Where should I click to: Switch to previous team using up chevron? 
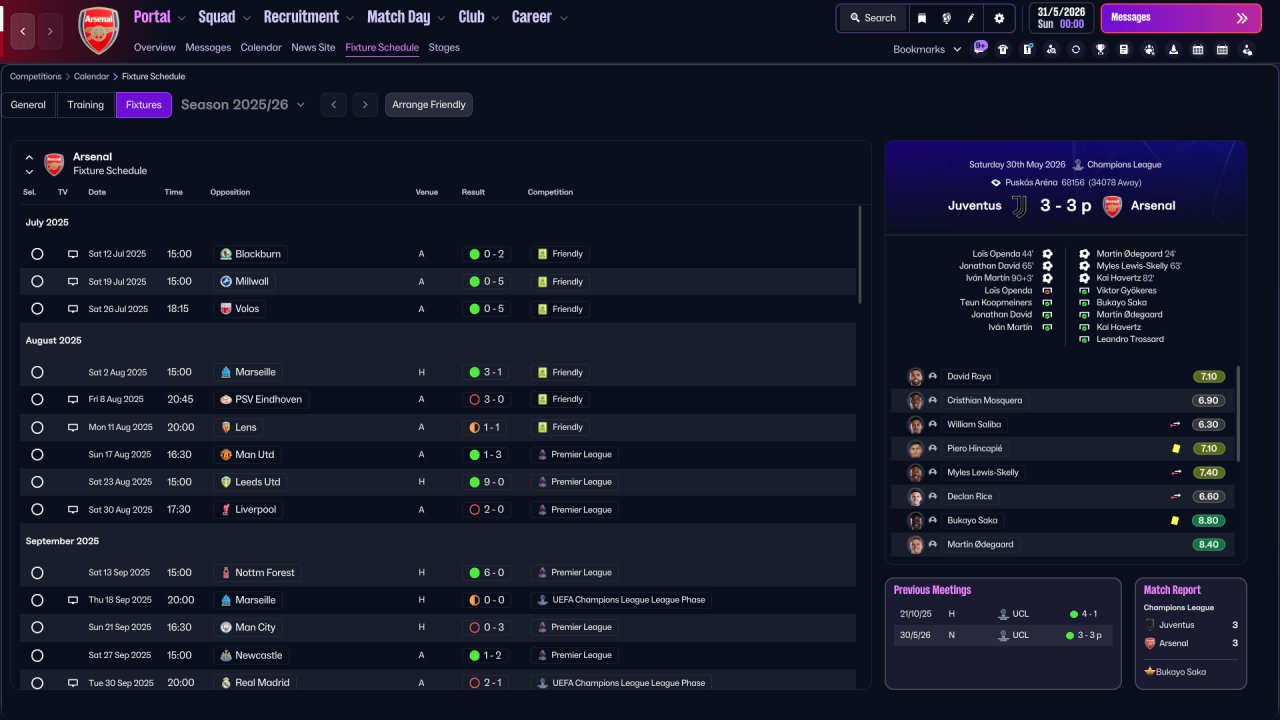click(29, 158)
